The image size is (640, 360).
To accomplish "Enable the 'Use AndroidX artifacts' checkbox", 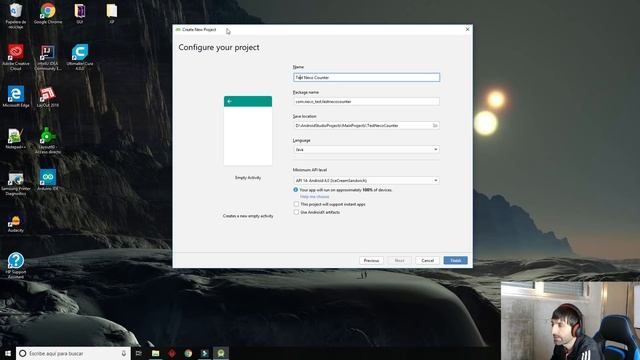I will click(296, 212).
